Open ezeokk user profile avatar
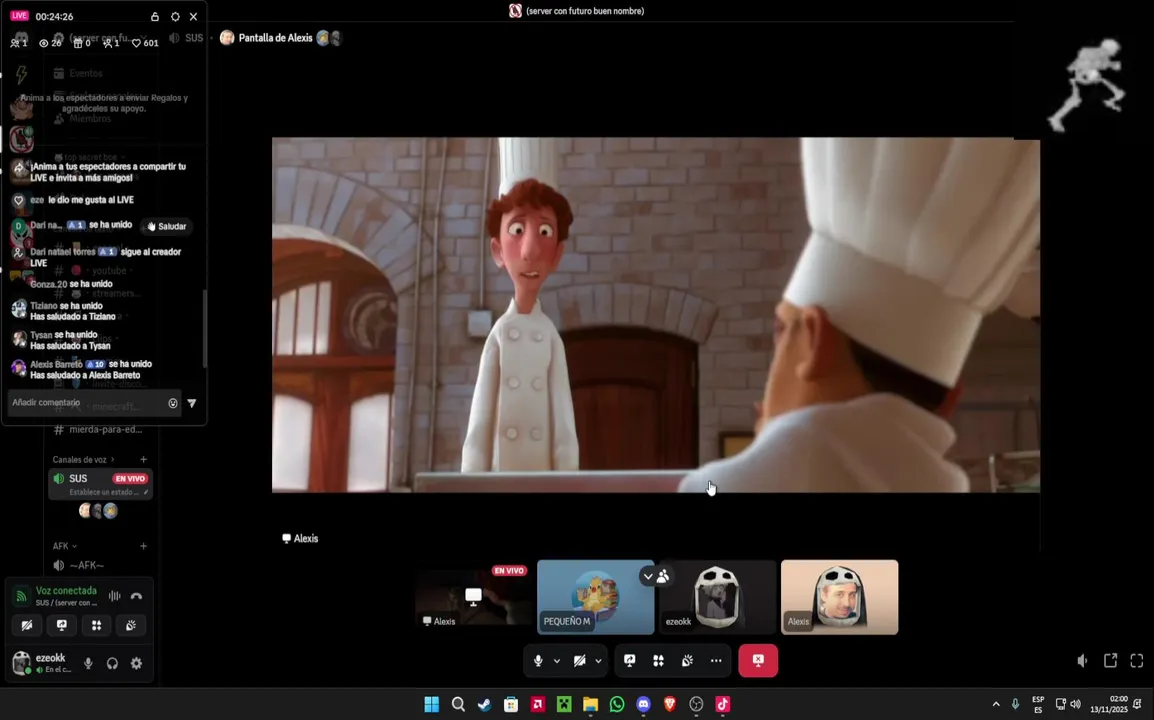The height and width of the screenshot is (720, 1154). click(21, 662)
